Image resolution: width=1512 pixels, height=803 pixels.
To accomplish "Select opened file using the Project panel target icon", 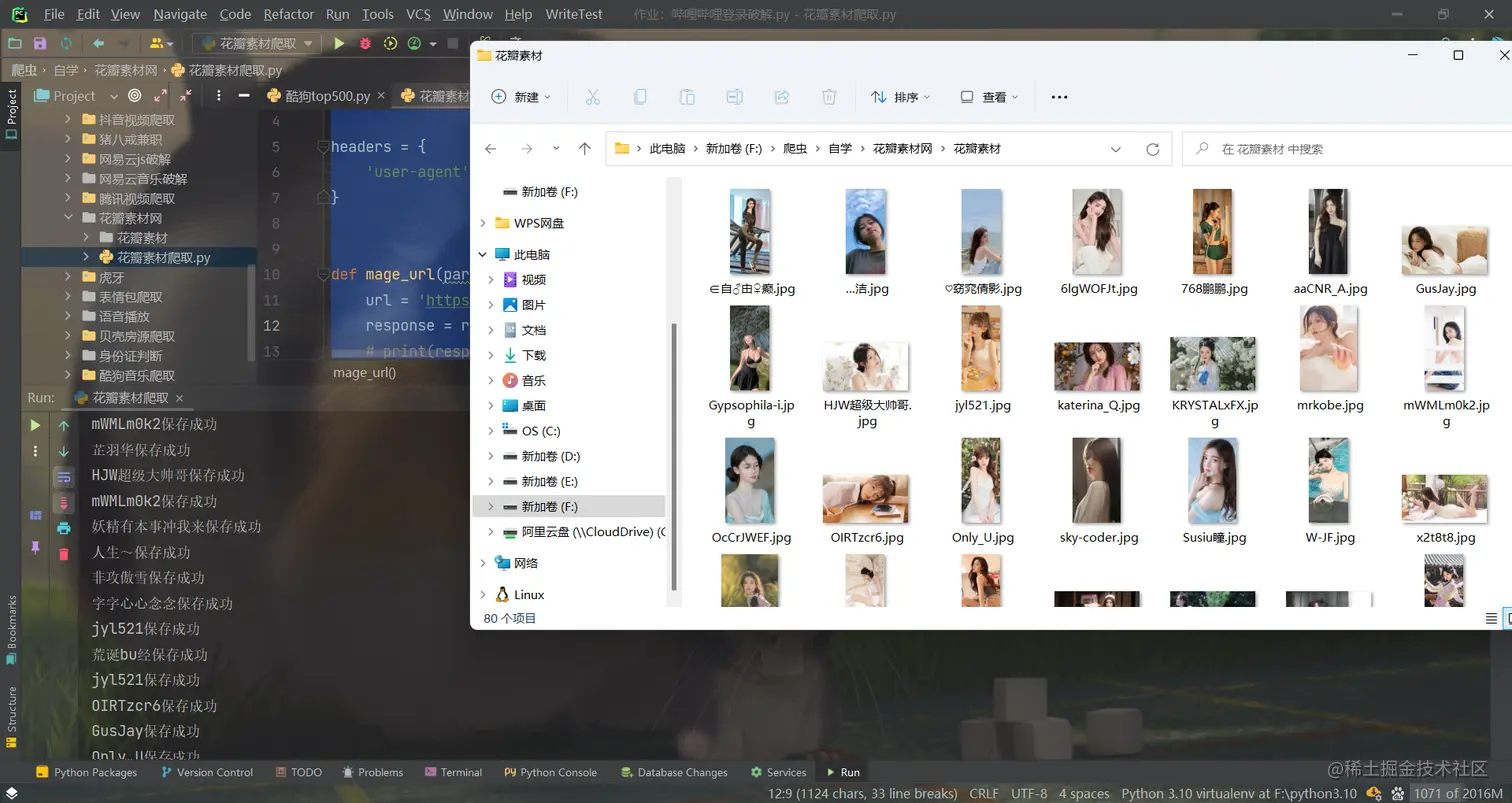I will point(134,95).
